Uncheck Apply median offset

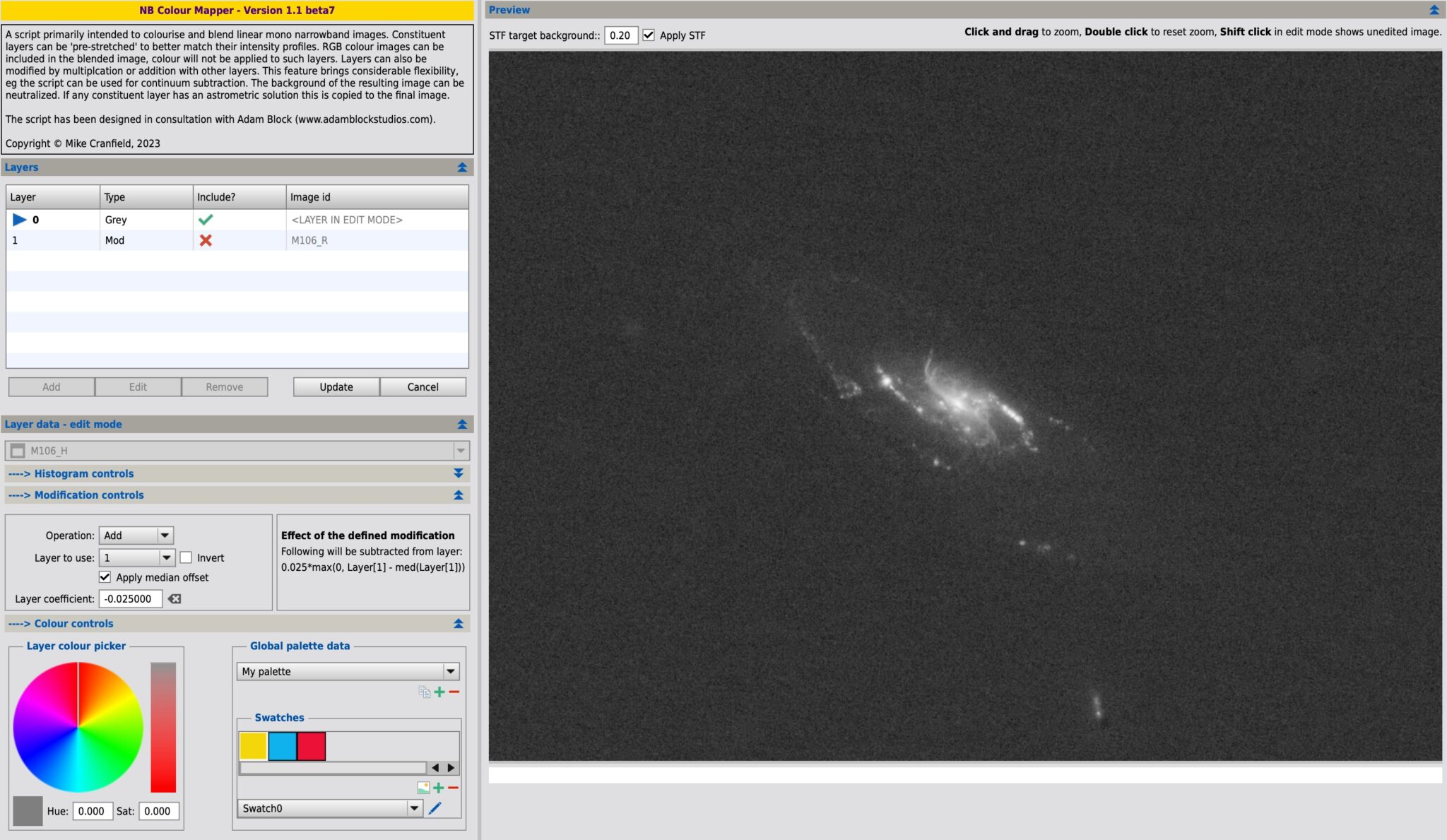pos(105,577)
